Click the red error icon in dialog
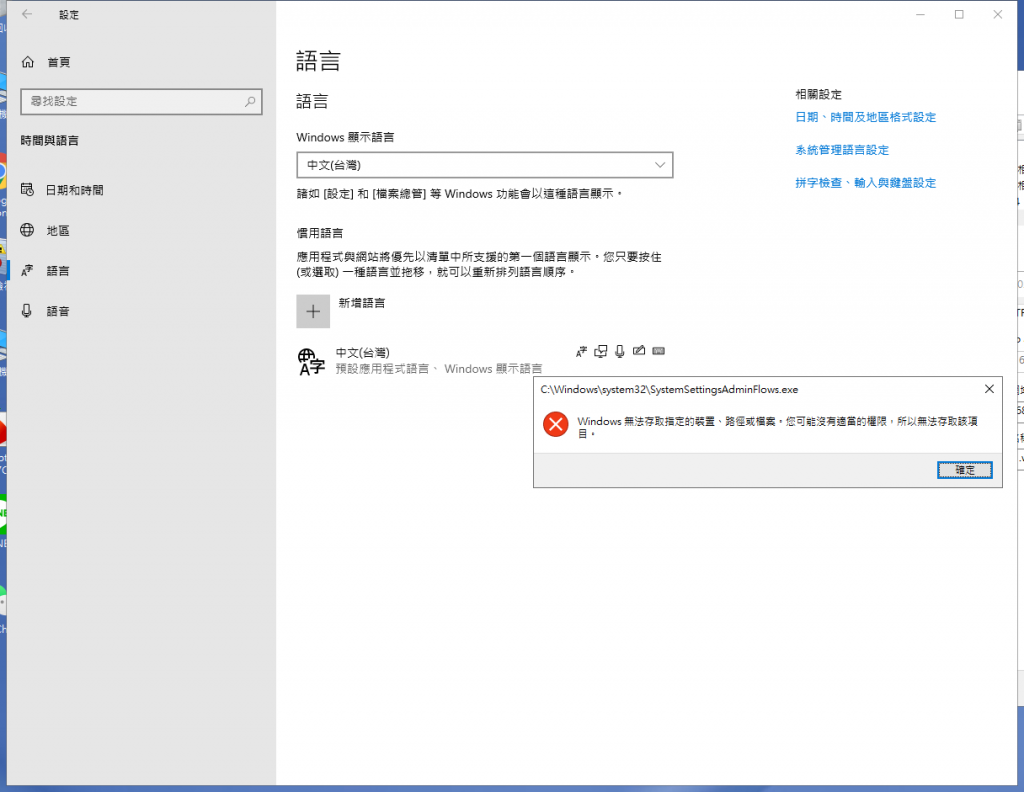1024x792 pixels. coord(556,424)
